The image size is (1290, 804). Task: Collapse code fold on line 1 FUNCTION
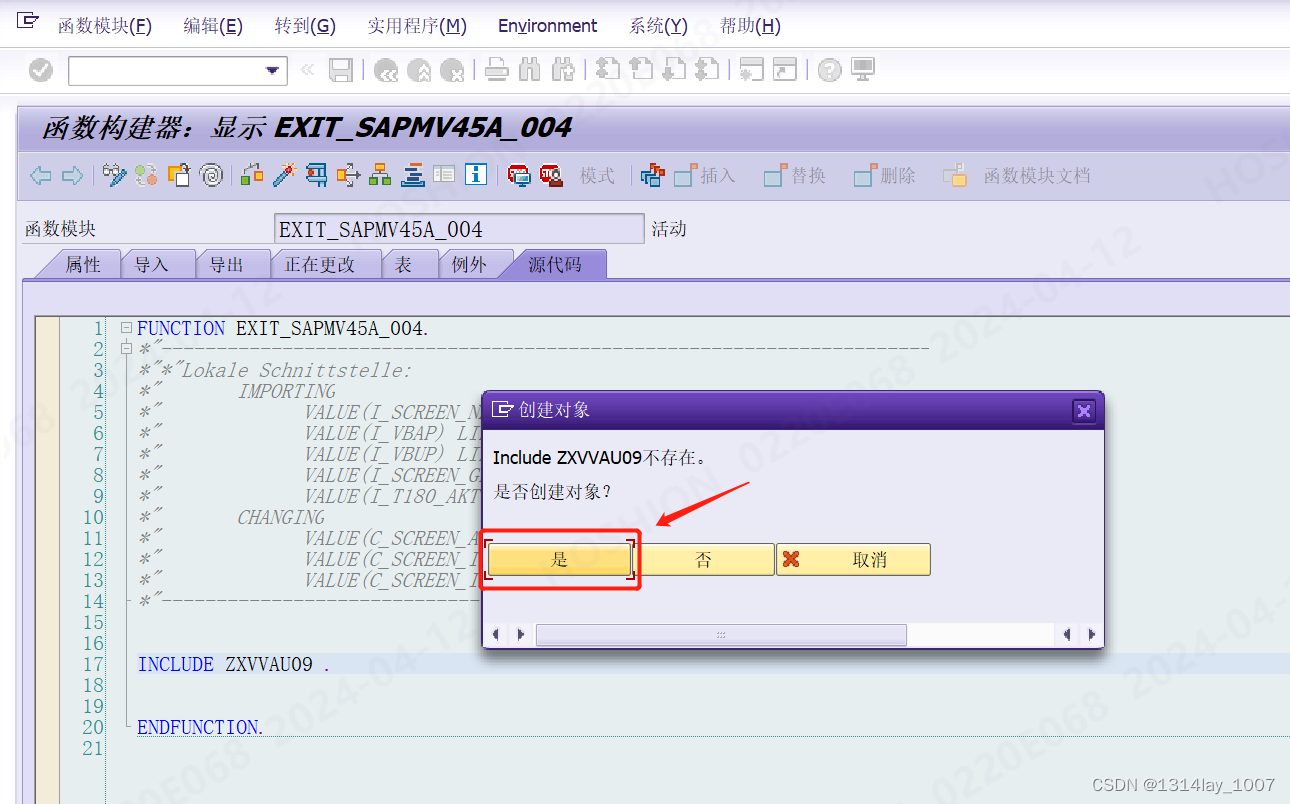(x=126, y=328)
